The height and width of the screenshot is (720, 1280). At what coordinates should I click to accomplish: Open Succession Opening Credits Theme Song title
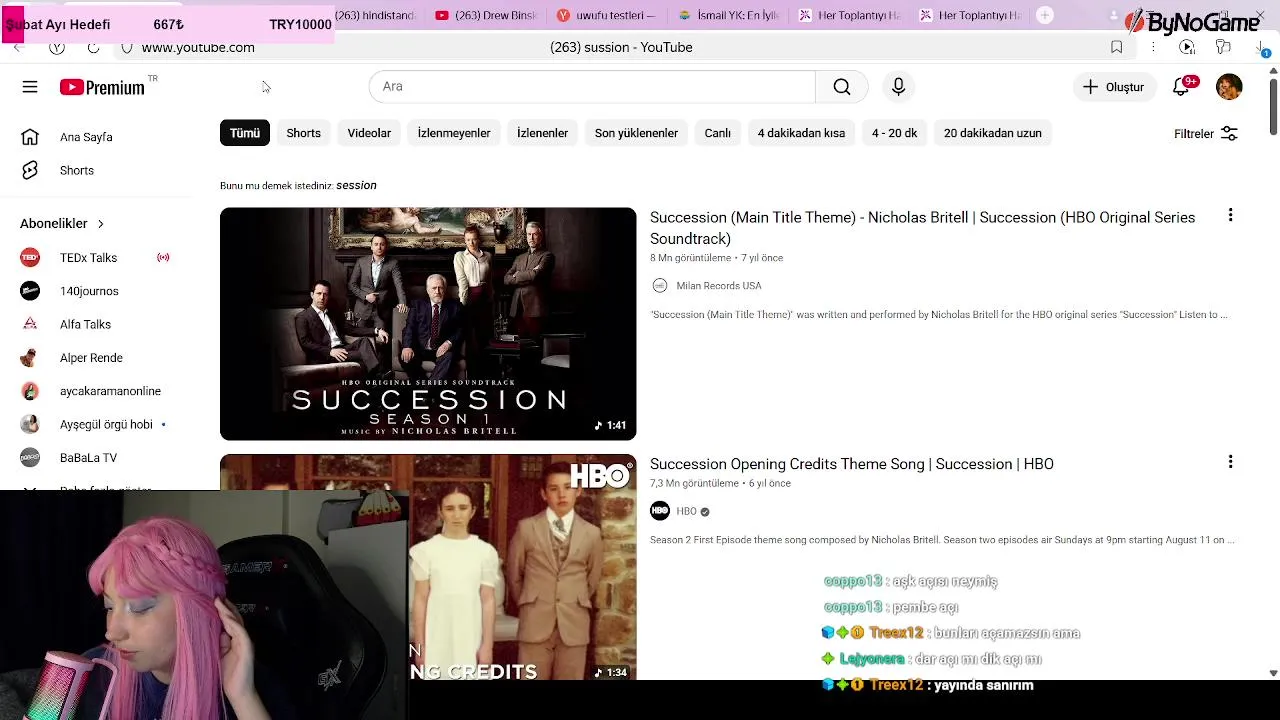click(x=852, y=464)
